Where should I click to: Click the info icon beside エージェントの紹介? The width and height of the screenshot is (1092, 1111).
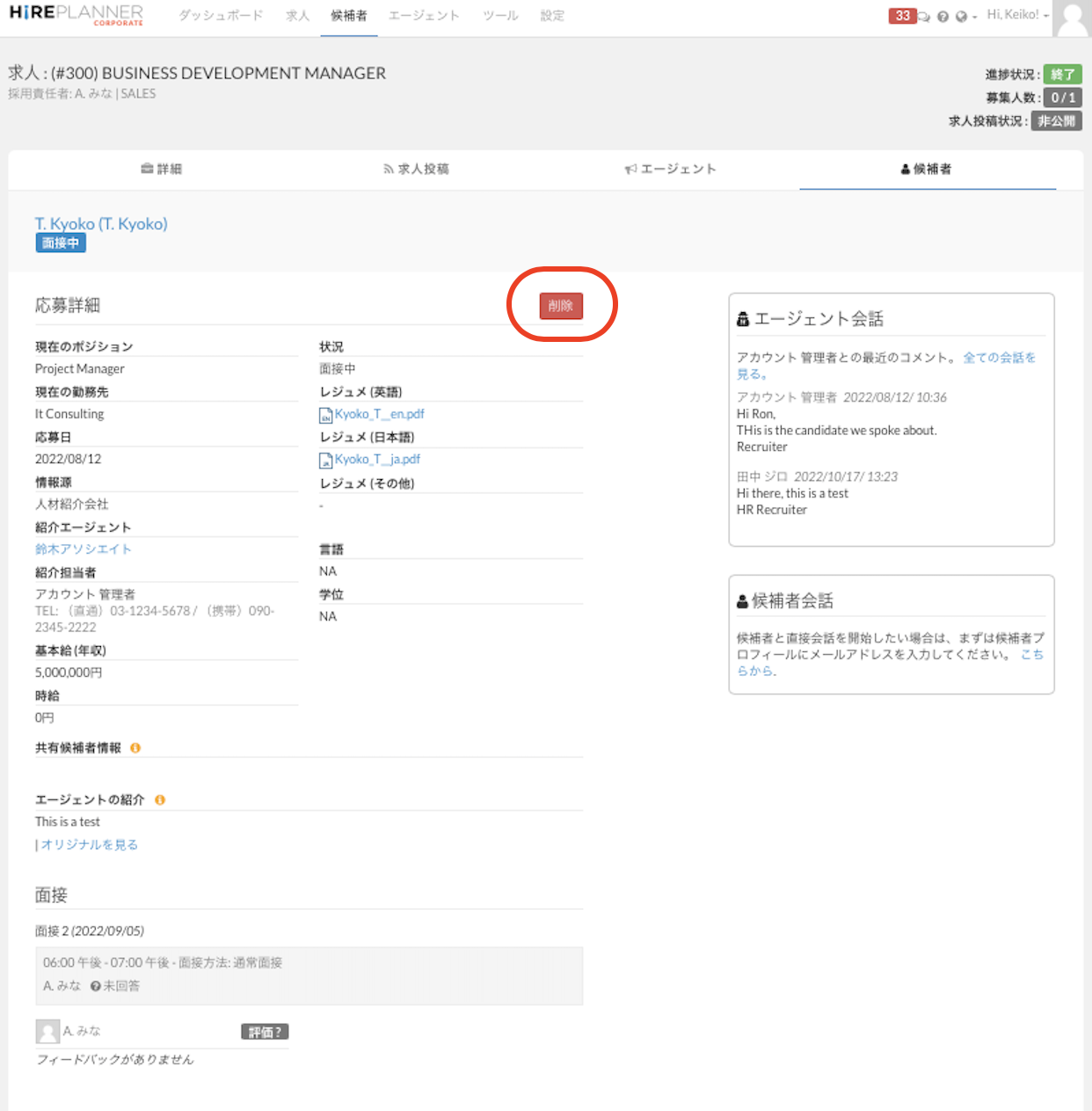(x=160, y=800)
